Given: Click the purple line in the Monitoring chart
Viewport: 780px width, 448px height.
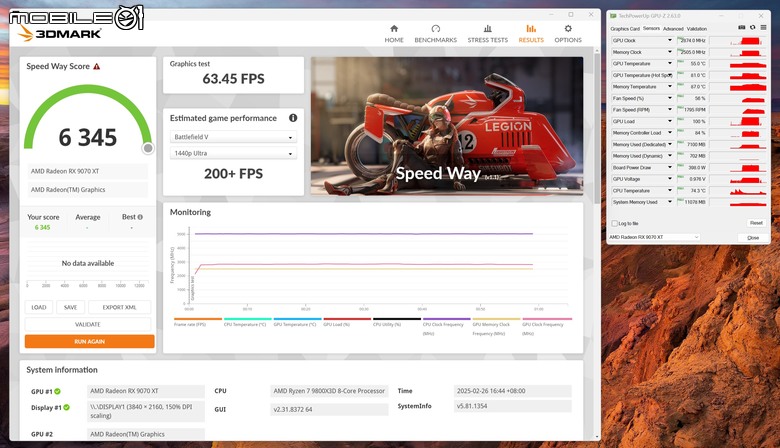Looking at the screenshot, I should (363, 234).
